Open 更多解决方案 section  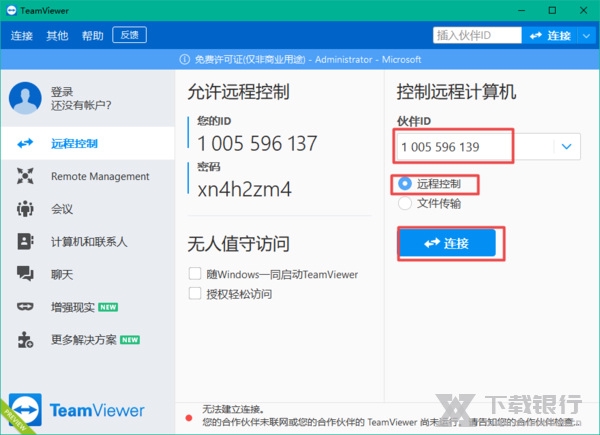click(x=88, y=339)
